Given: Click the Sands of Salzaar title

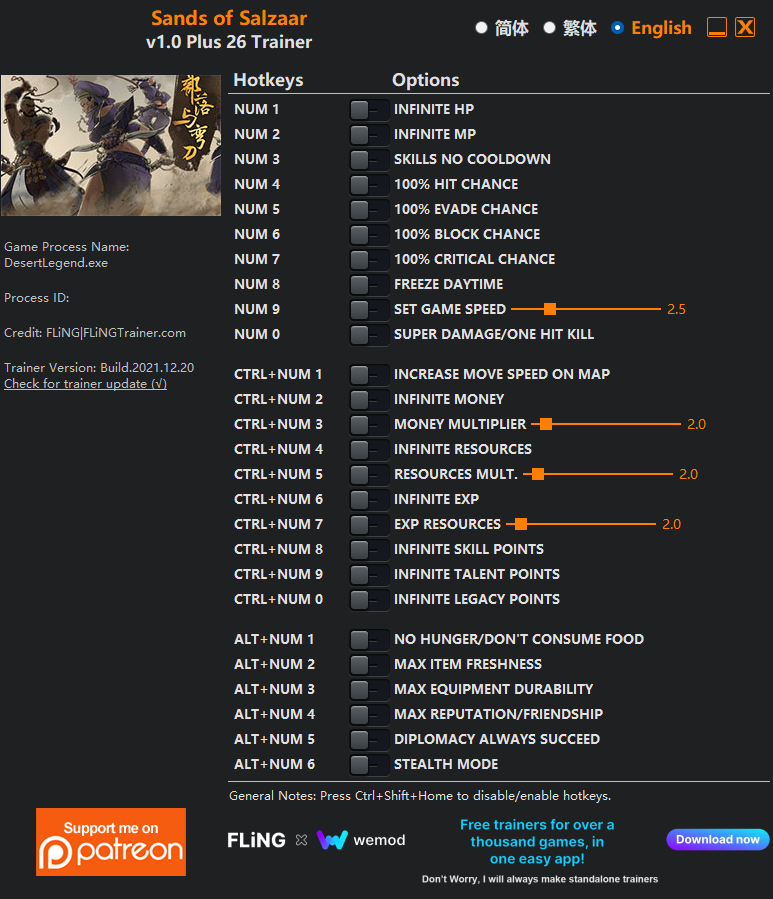Looking at the screenshot, I should (229, 18).
